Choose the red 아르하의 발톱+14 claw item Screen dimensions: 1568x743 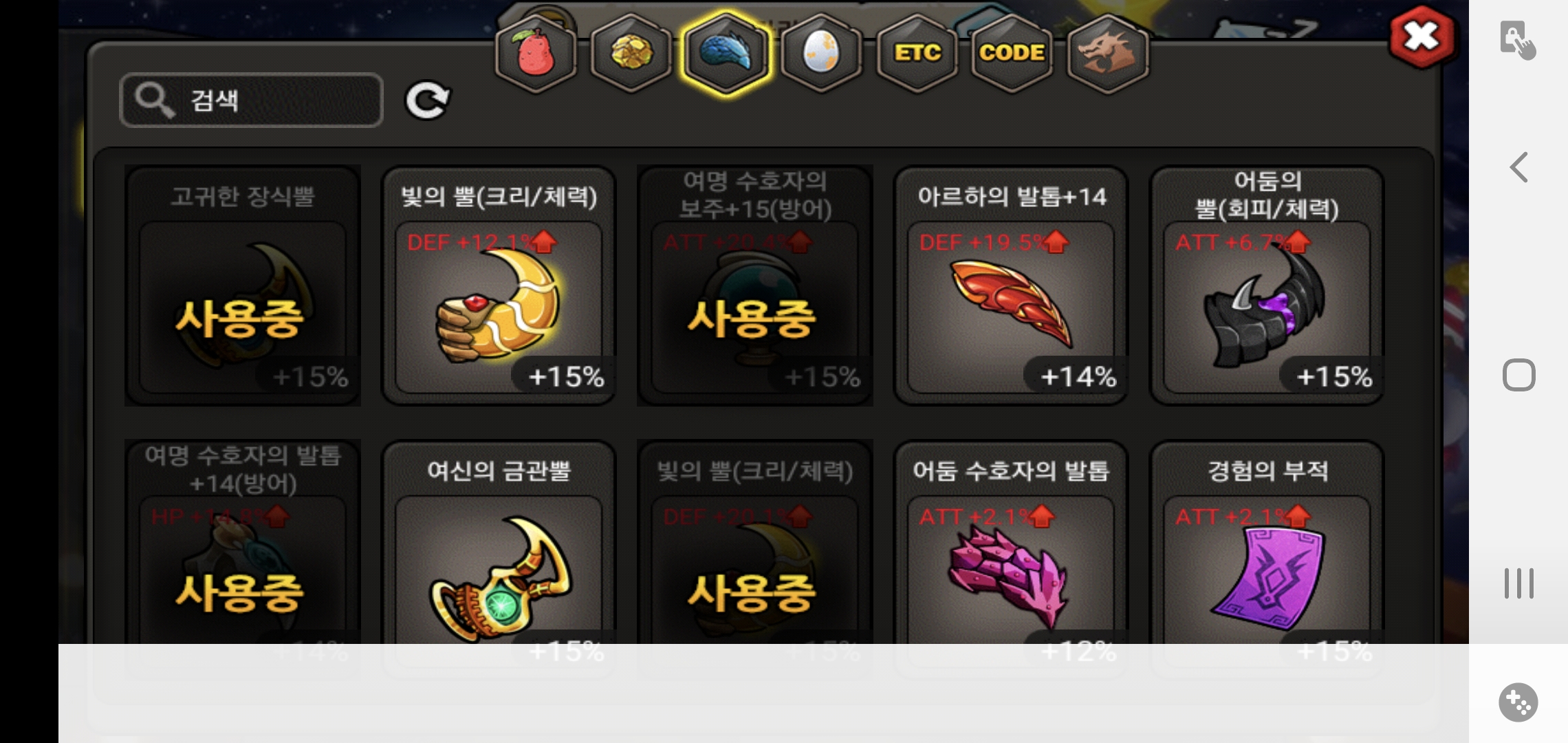pyautogui.click(x=1011, y=286)
